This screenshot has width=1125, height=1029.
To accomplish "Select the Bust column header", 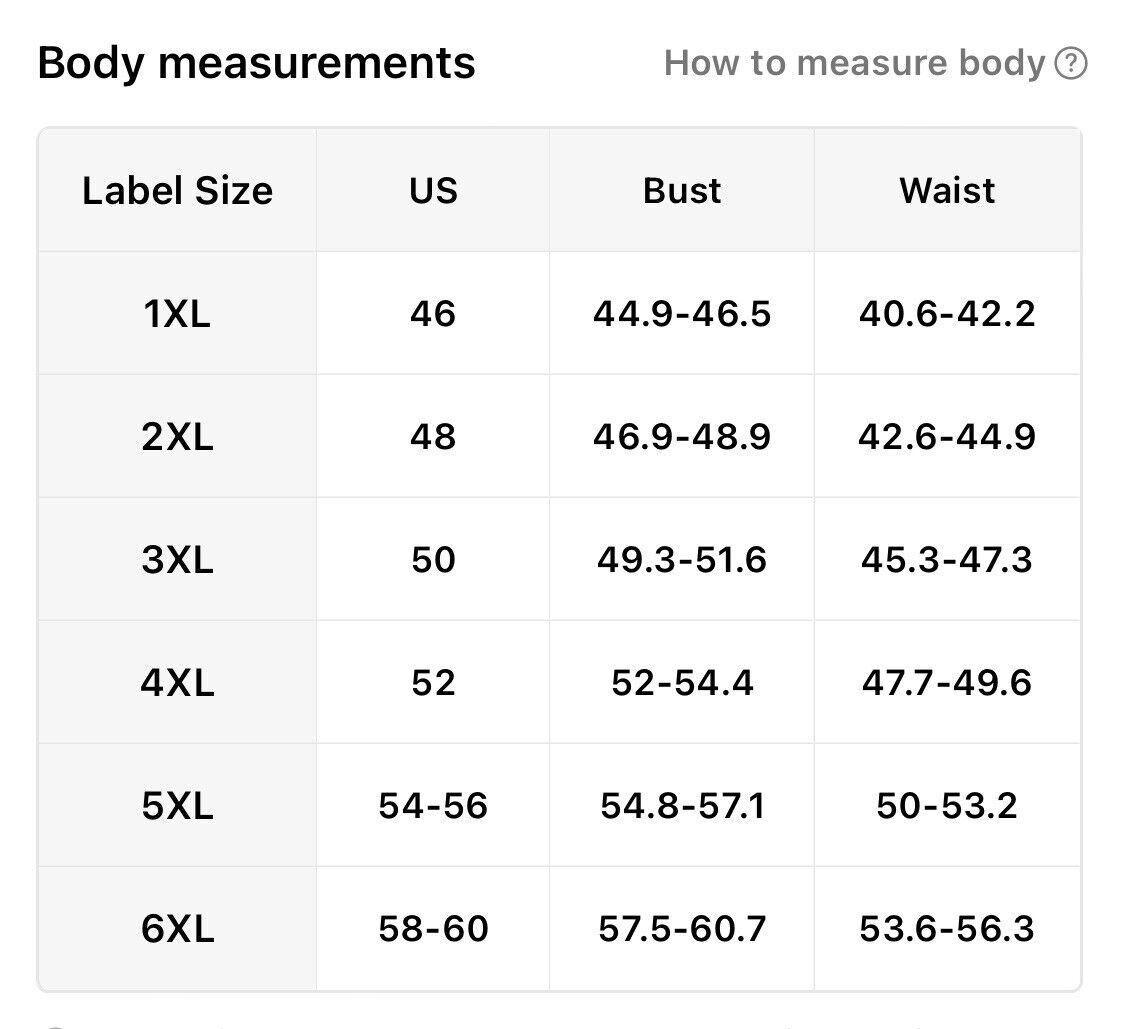I will click(682, 191).
